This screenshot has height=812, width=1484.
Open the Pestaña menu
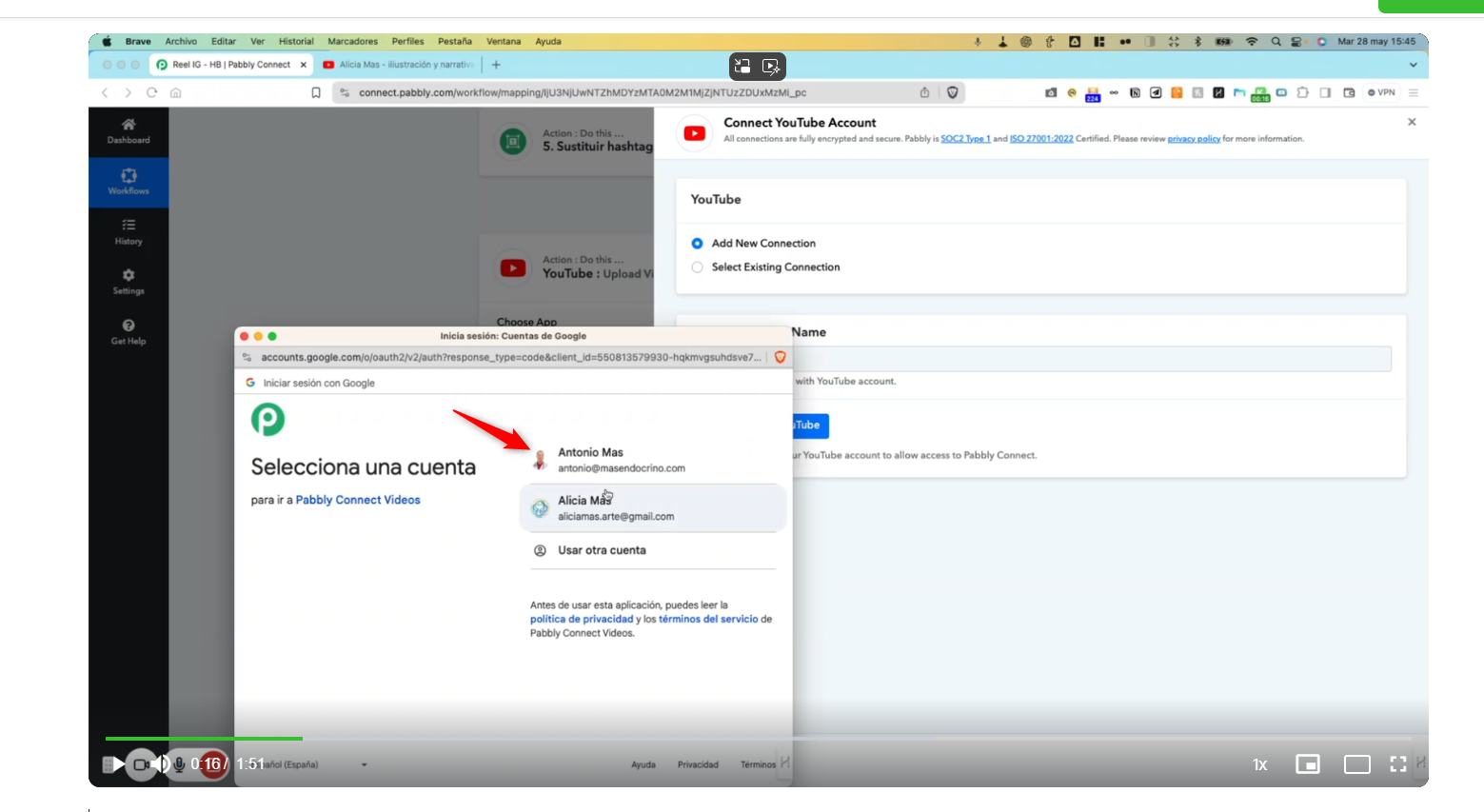tap(455, 42)
